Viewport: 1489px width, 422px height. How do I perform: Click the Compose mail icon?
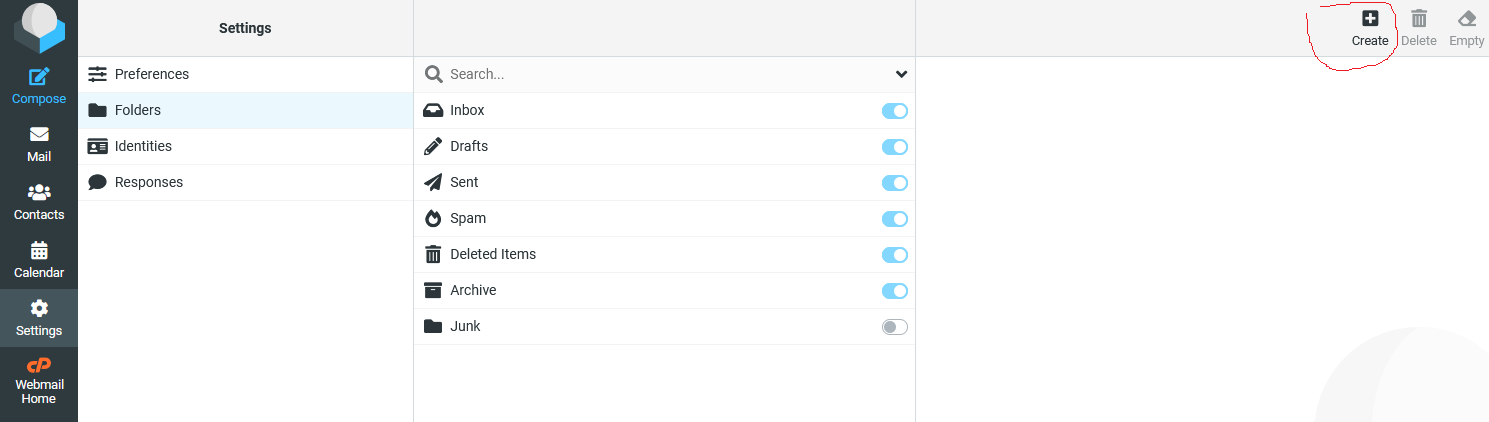coord(39,77)
